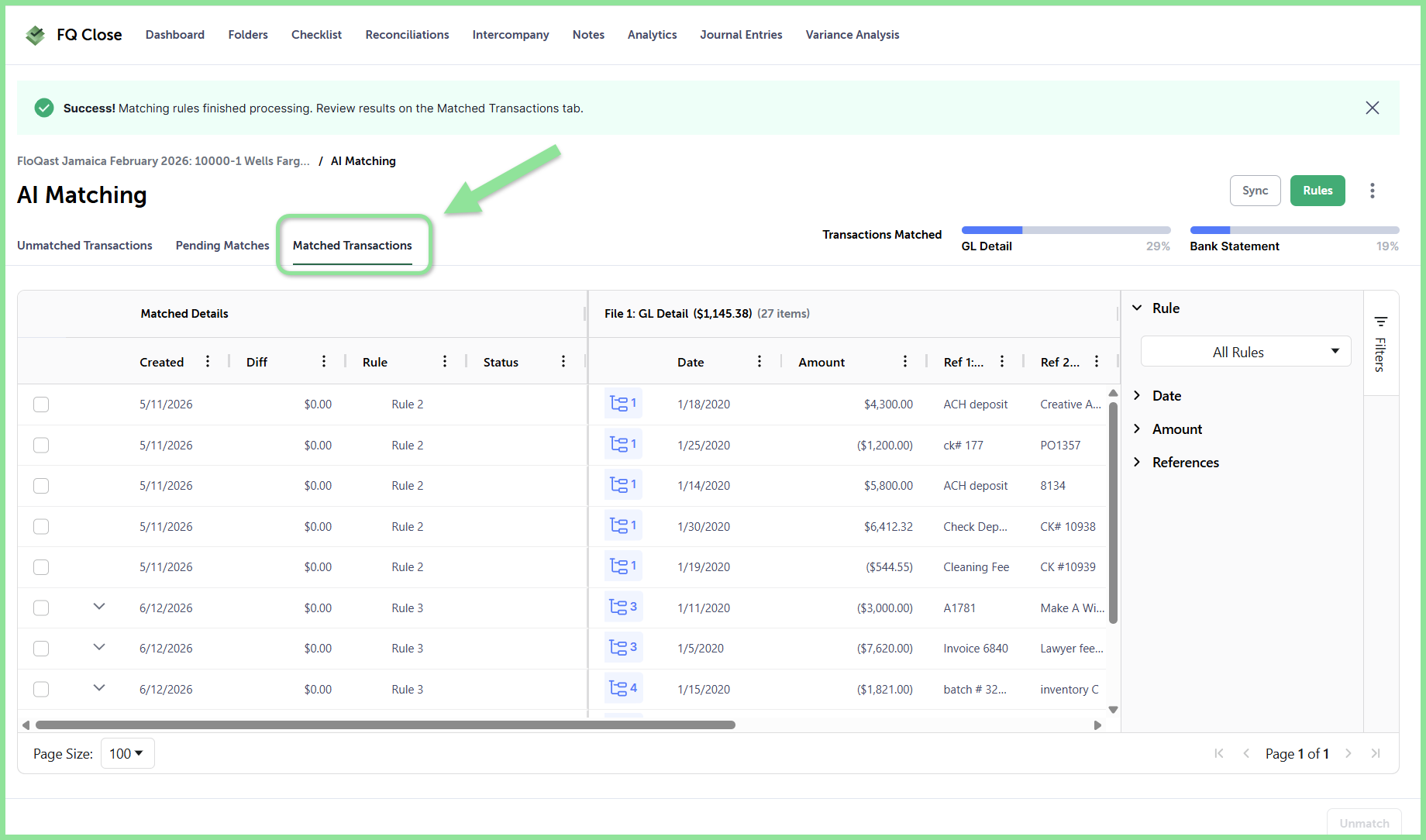1426x840 pixels.
Task: Open the Created column menu
Action: [207, 361]
